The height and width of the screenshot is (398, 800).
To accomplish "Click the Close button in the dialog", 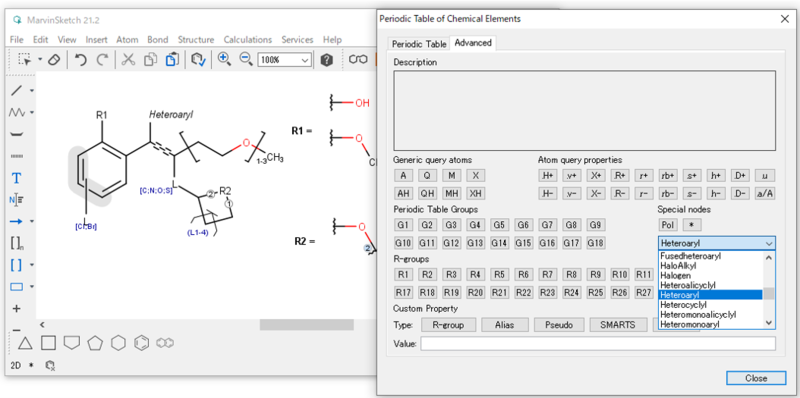I will 756,378.
